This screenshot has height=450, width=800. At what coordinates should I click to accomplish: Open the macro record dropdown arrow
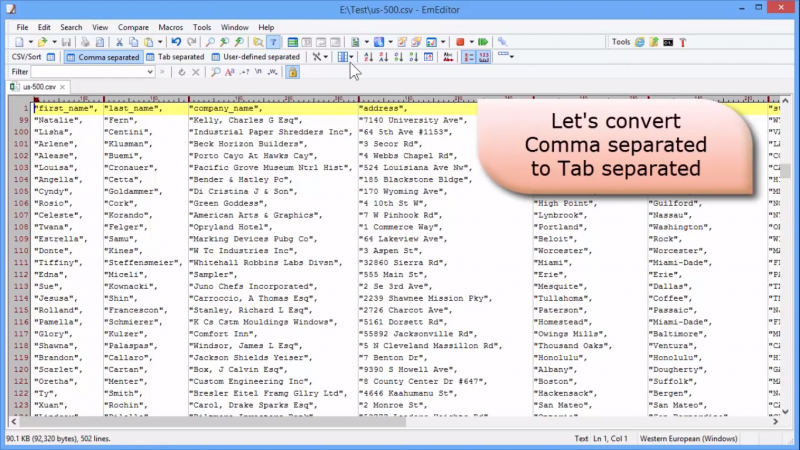[471, 42]
